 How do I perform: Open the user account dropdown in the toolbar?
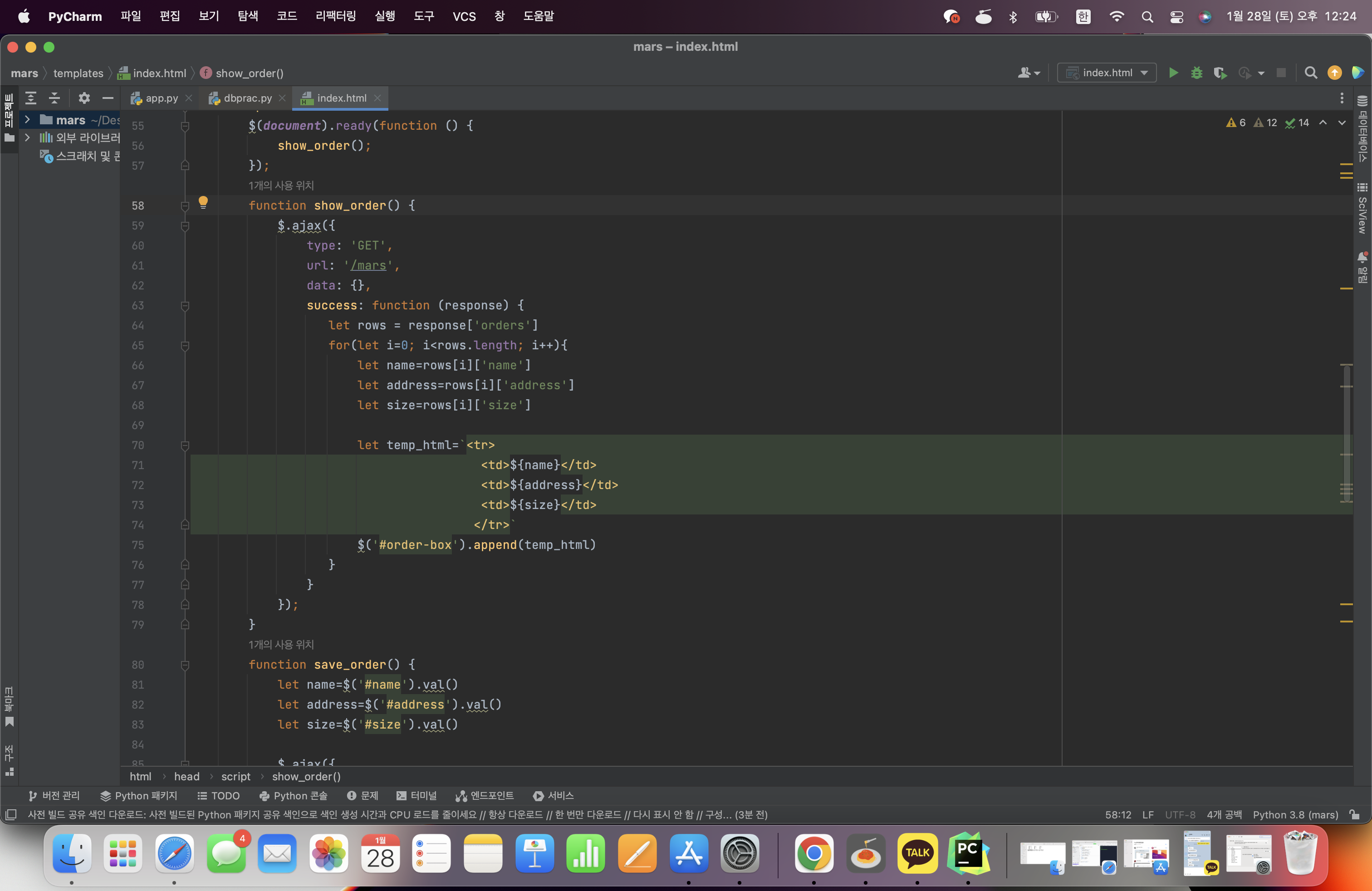click(x=1029, y=73)
